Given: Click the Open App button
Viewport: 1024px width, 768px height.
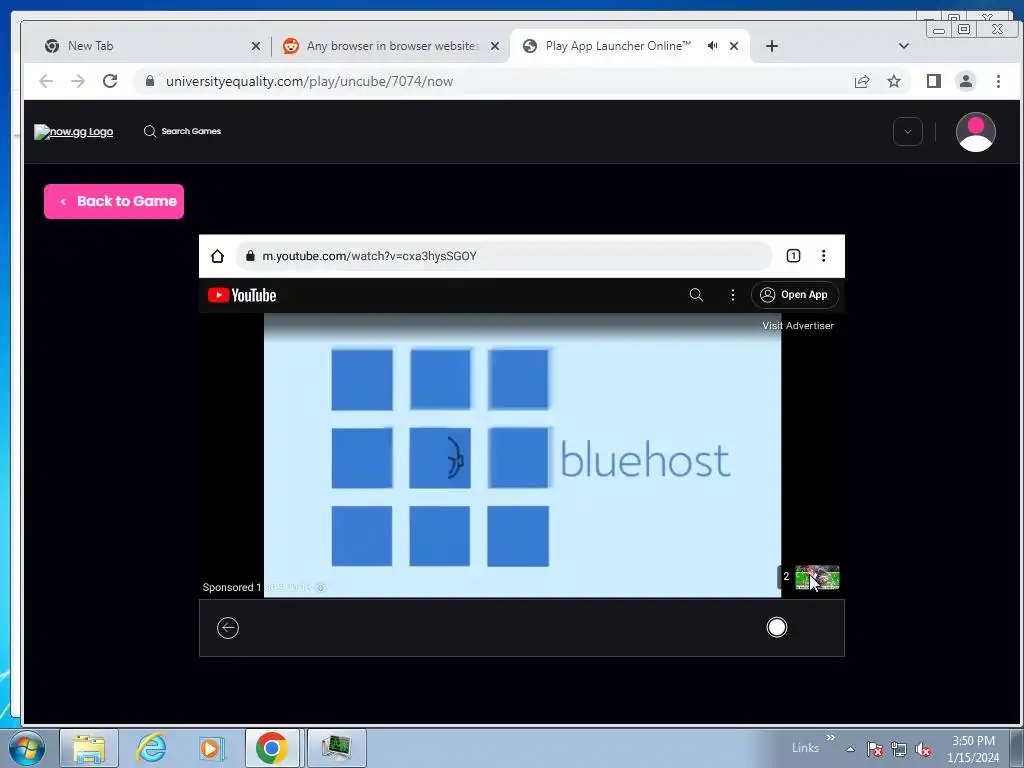Looking at the screenshot, I should 795,295.
